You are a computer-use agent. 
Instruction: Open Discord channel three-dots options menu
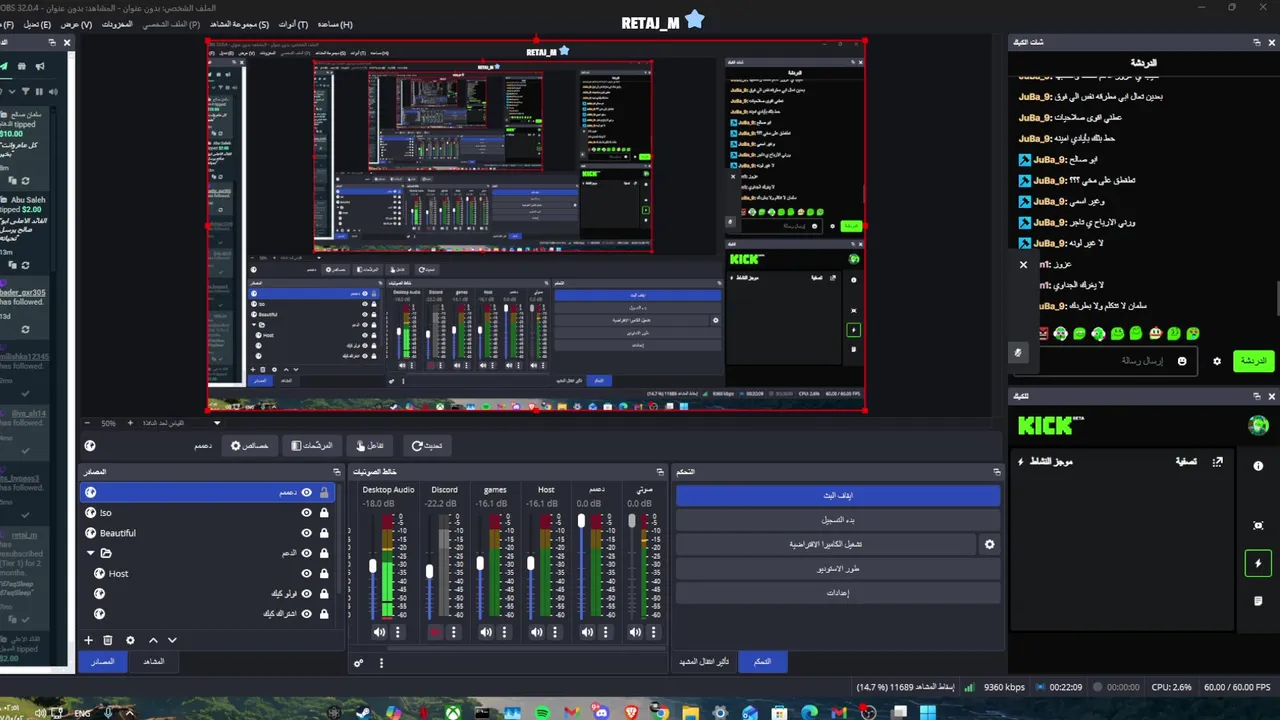[454, 632]
